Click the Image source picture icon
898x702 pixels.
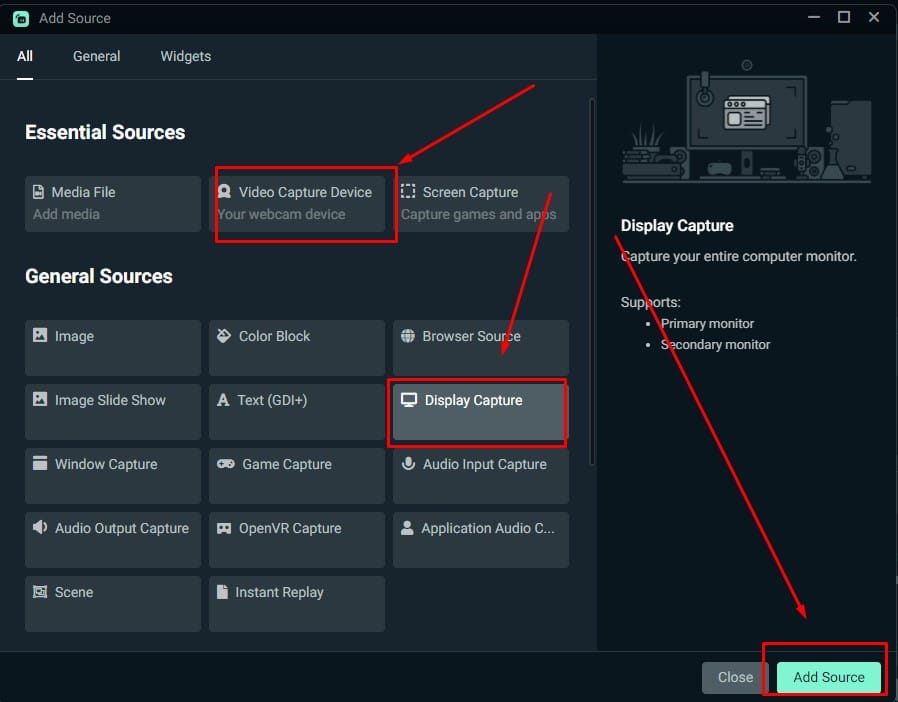coord(40,335)
